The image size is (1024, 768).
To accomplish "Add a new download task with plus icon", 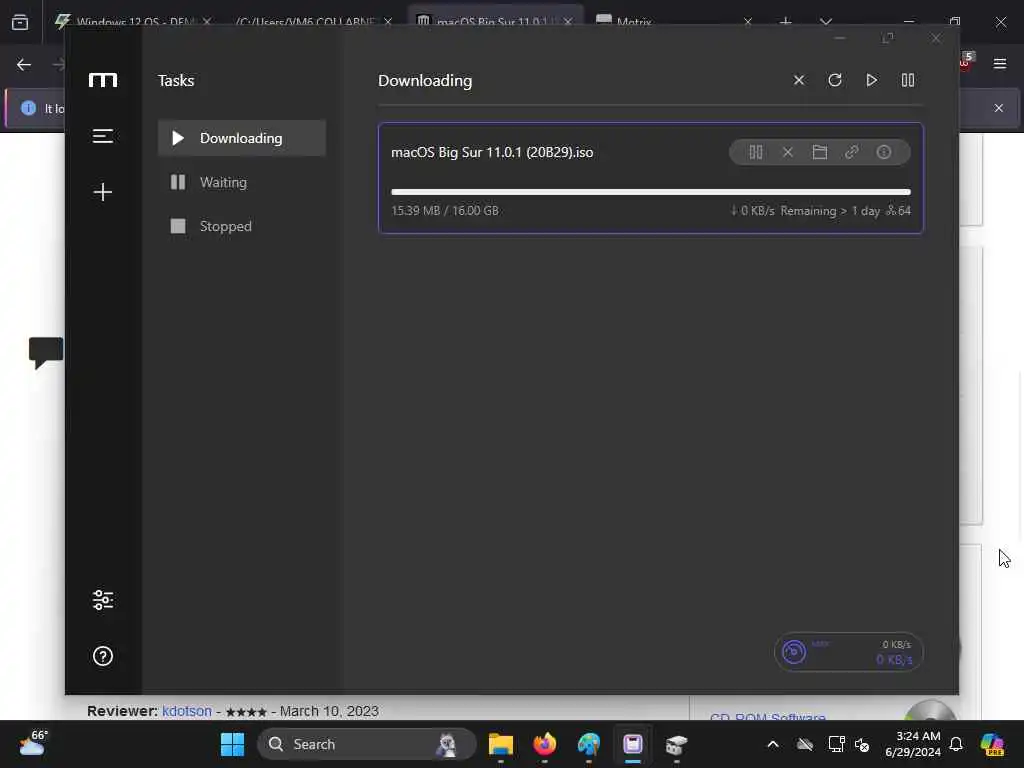I will pyautogui.click(x=103, y=191).
